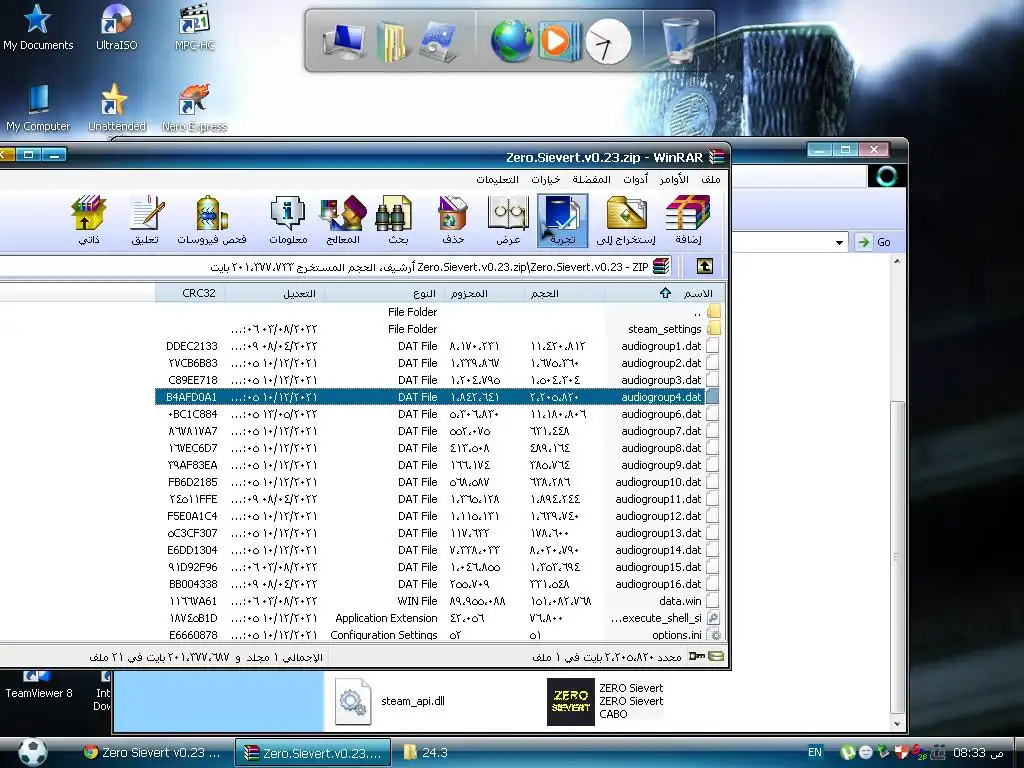Click the uTorrent tray icon
Viewport: 1024px width, 768px height.
pyautogui.click(x=848, y=752)
